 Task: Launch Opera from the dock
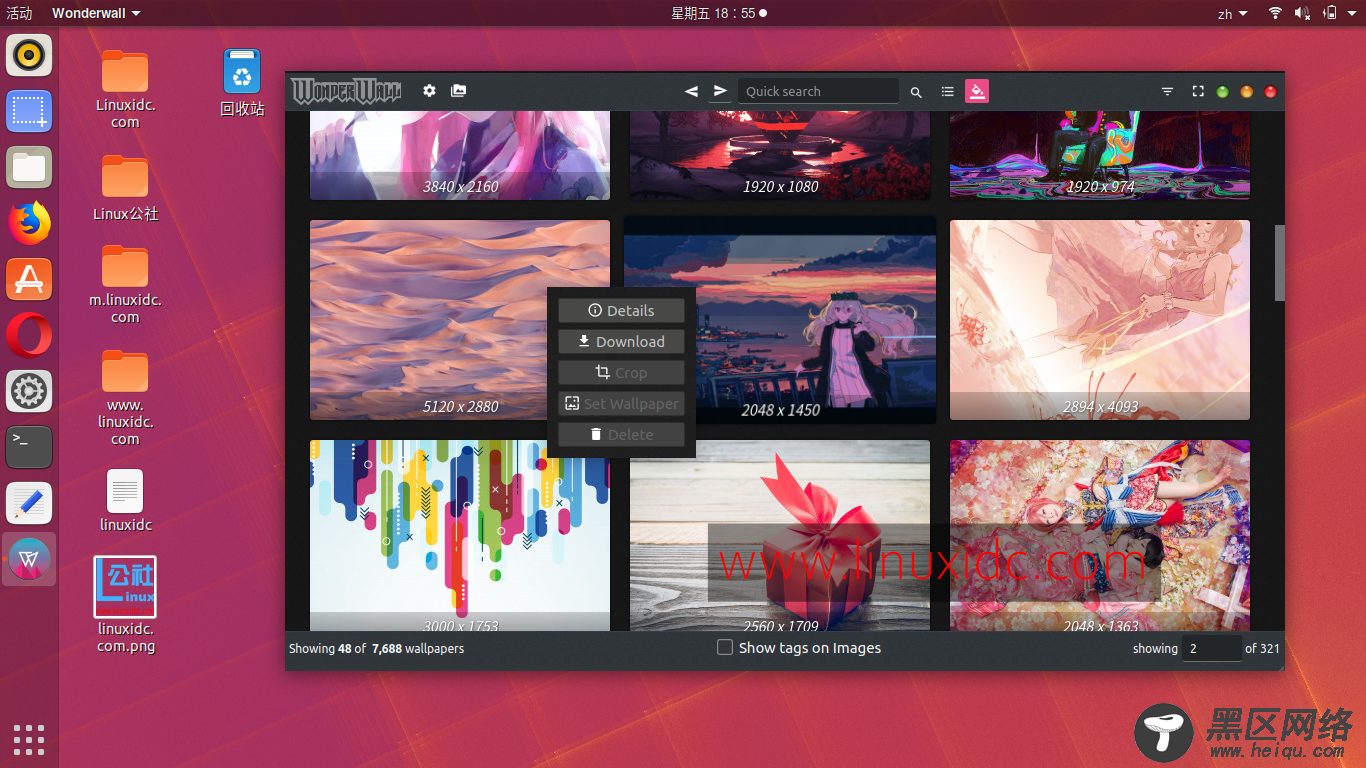[29, 335]
